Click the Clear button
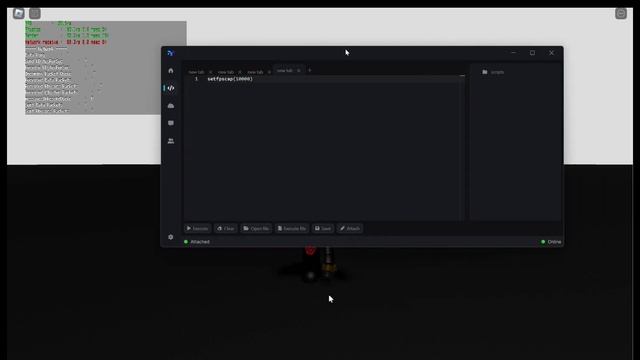 click(226, 229)
